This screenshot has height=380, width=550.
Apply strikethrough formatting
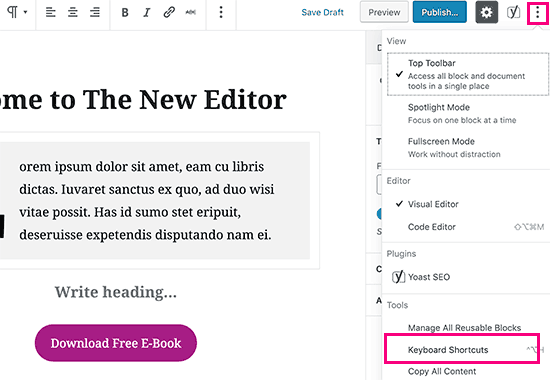190,12
